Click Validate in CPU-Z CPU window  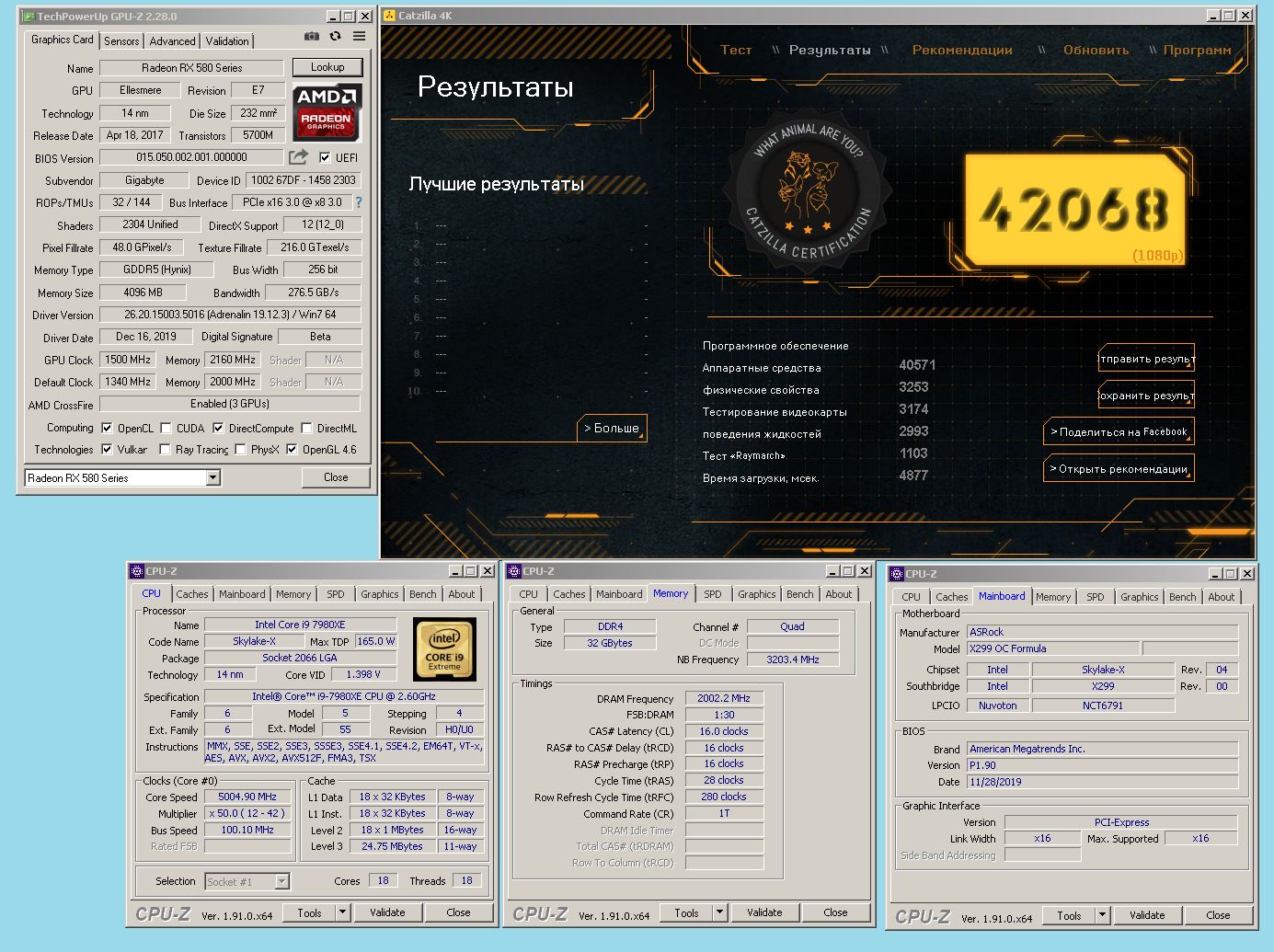(x=387, y=912)
